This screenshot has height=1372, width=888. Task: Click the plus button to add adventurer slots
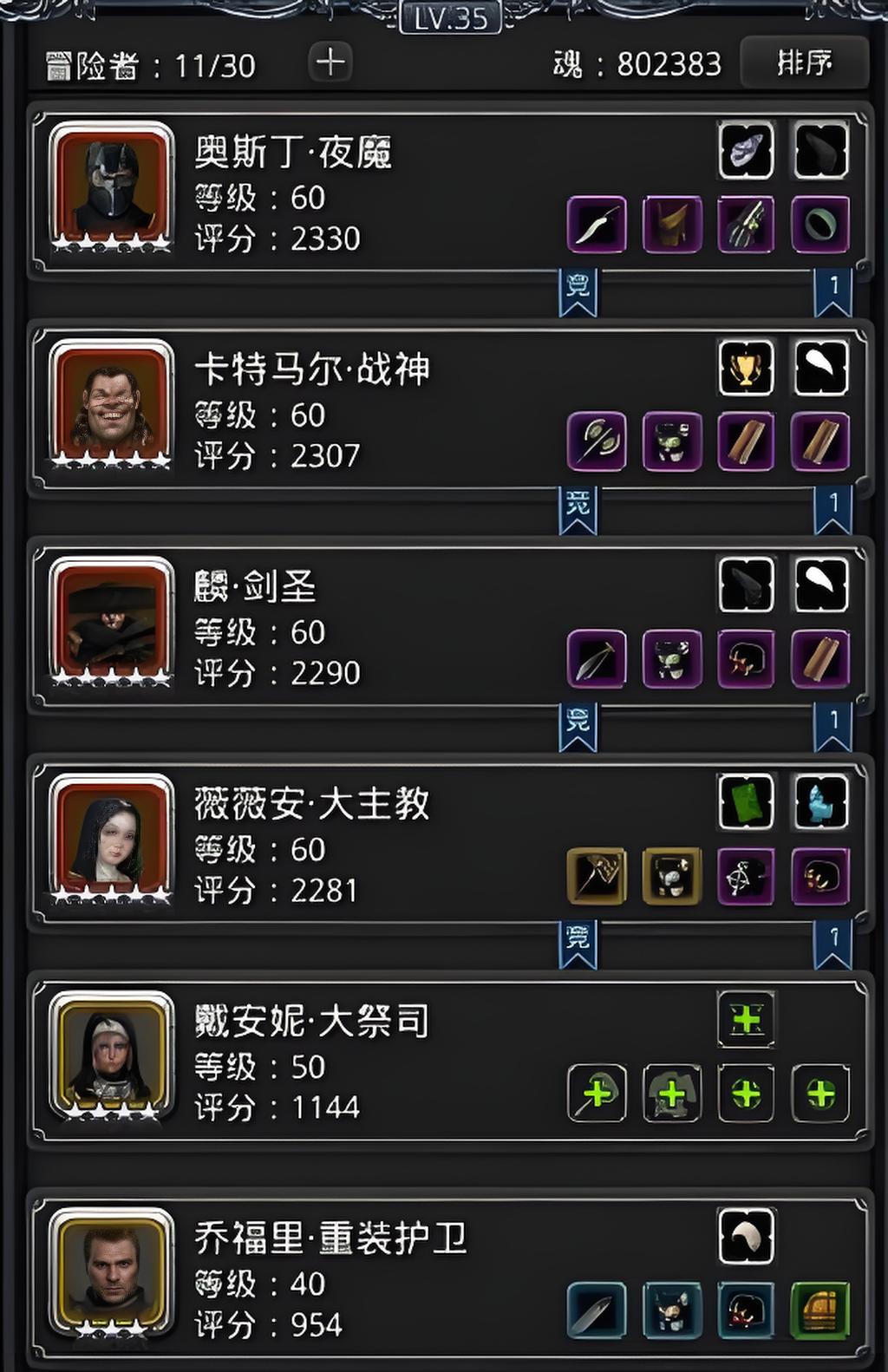click(x=330, y=63)
